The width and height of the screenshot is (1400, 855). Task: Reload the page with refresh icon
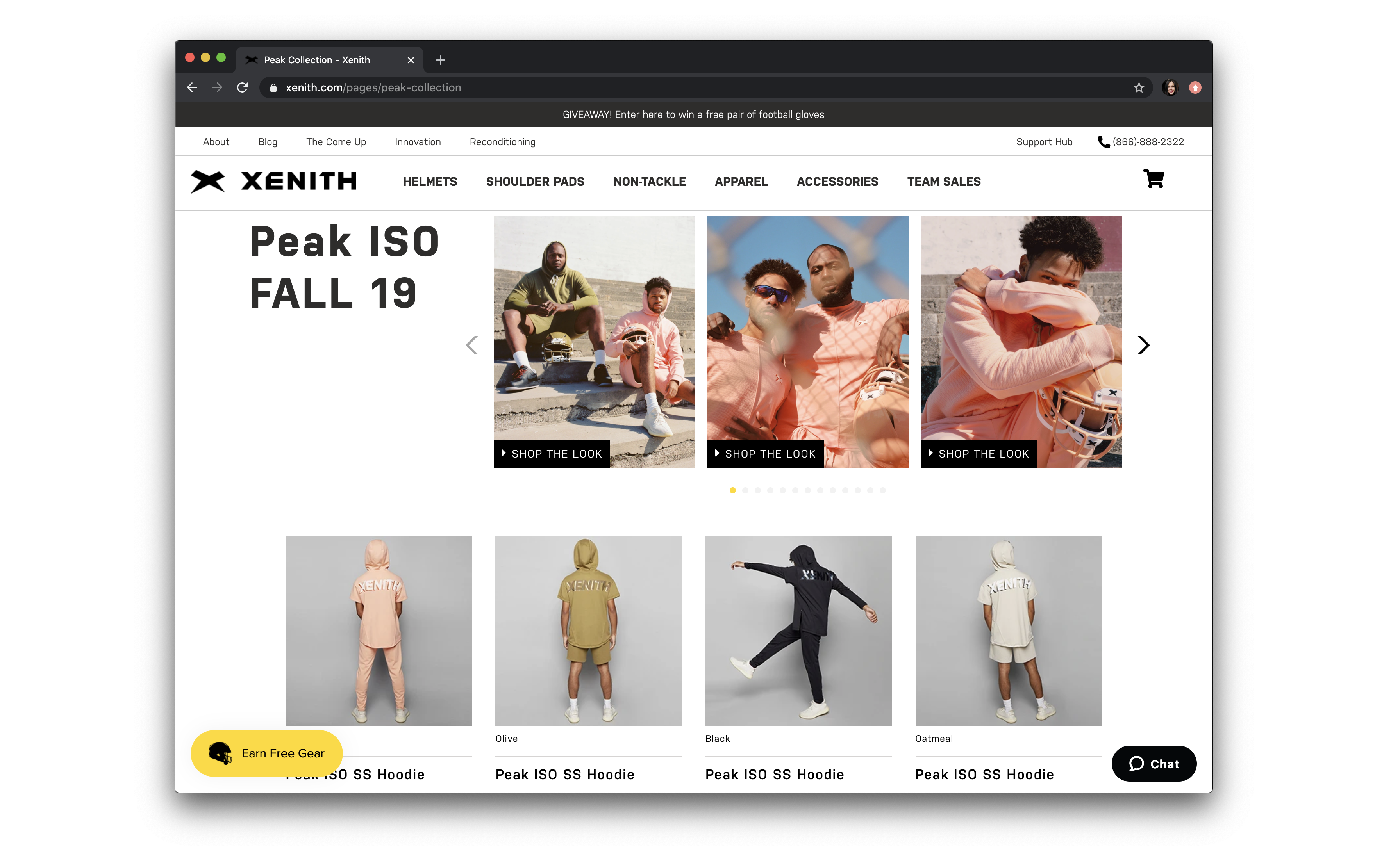243,87
